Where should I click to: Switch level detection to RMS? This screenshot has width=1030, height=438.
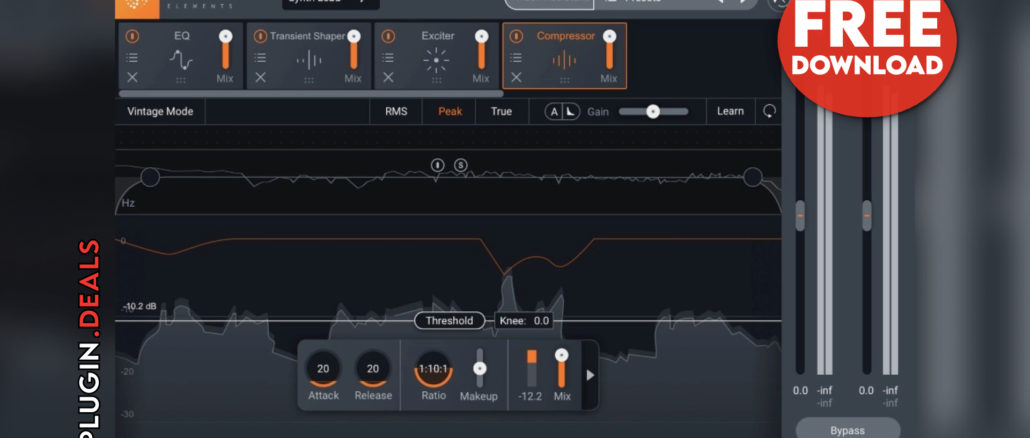click(x=396, y=112)
